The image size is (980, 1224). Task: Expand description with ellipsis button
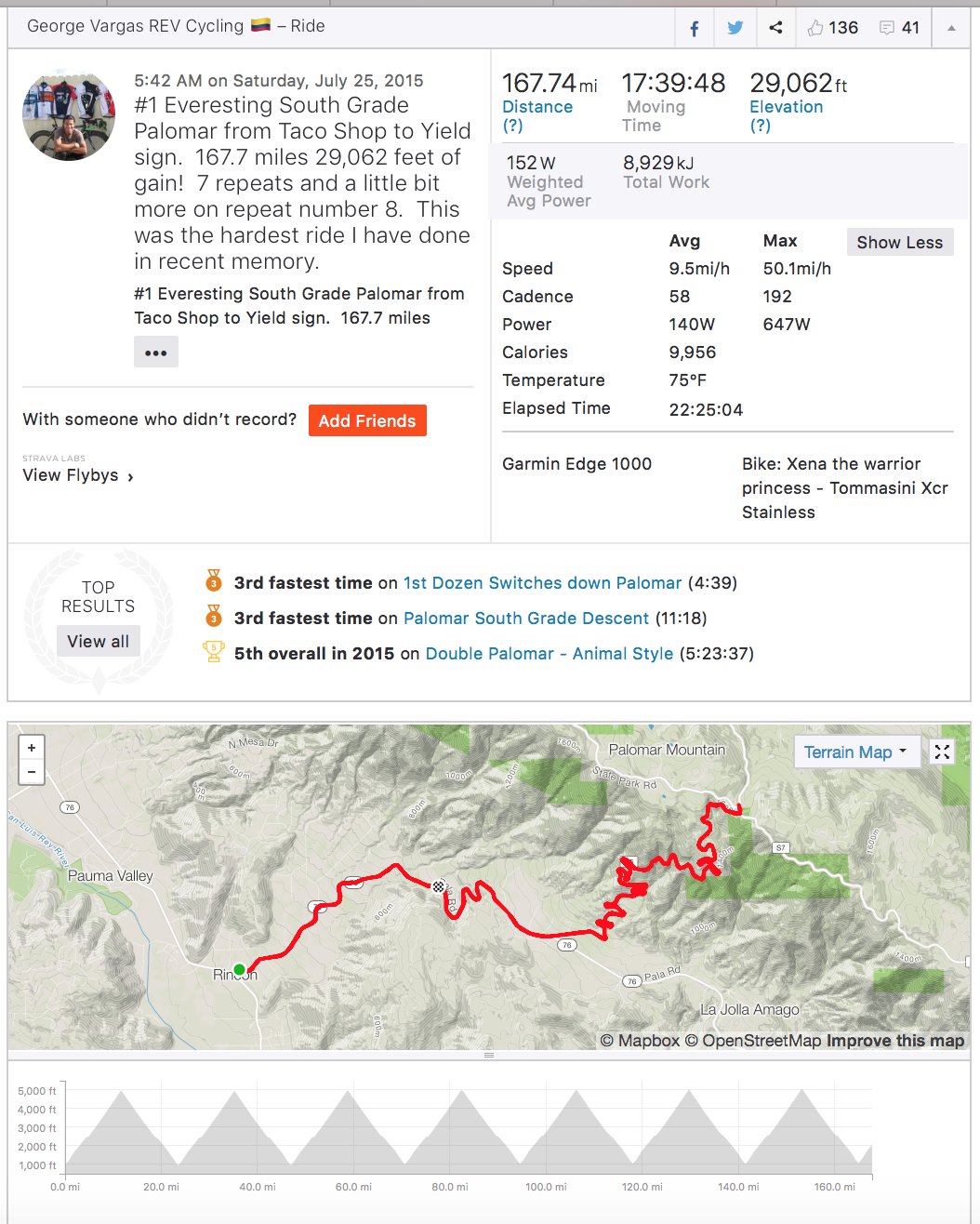click(156, 353)
